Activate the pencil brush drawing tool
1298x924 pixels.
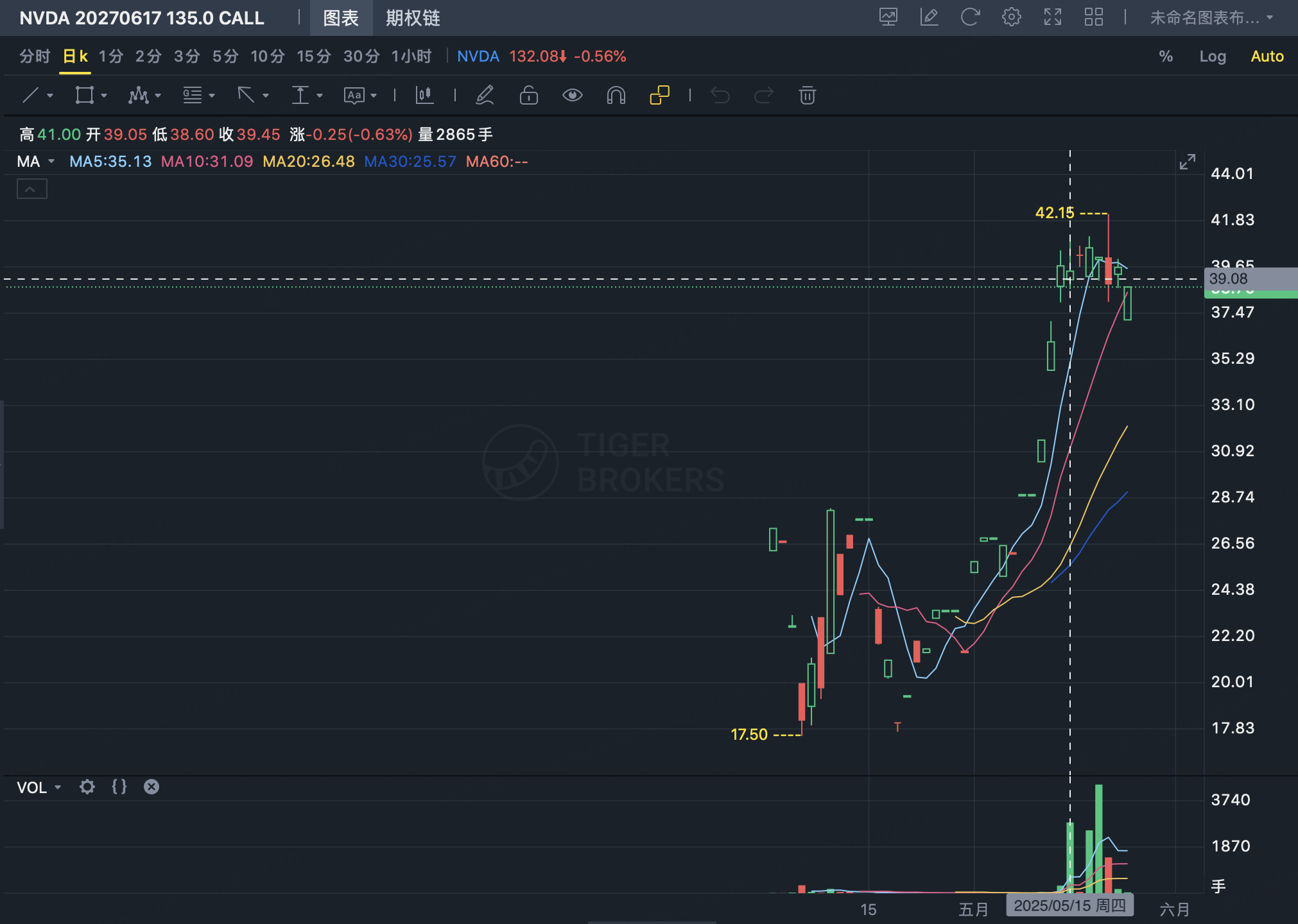click(485, 96)
